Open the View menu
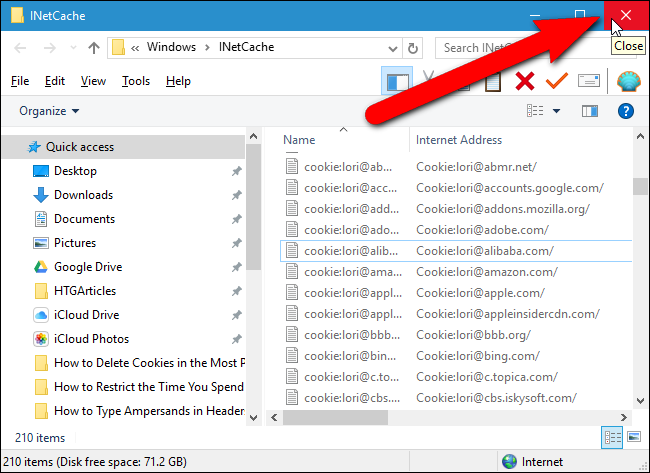The image size is (650, 473). (x=93, y=81)
